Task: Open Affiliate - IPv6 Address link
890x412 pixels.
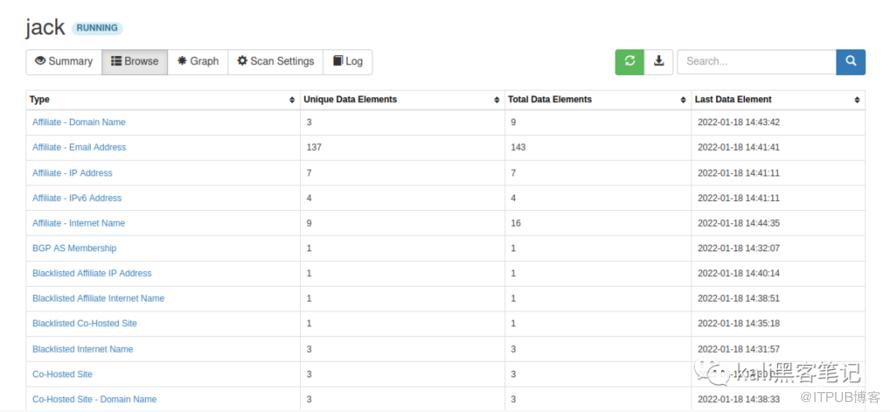Action: 77,198
